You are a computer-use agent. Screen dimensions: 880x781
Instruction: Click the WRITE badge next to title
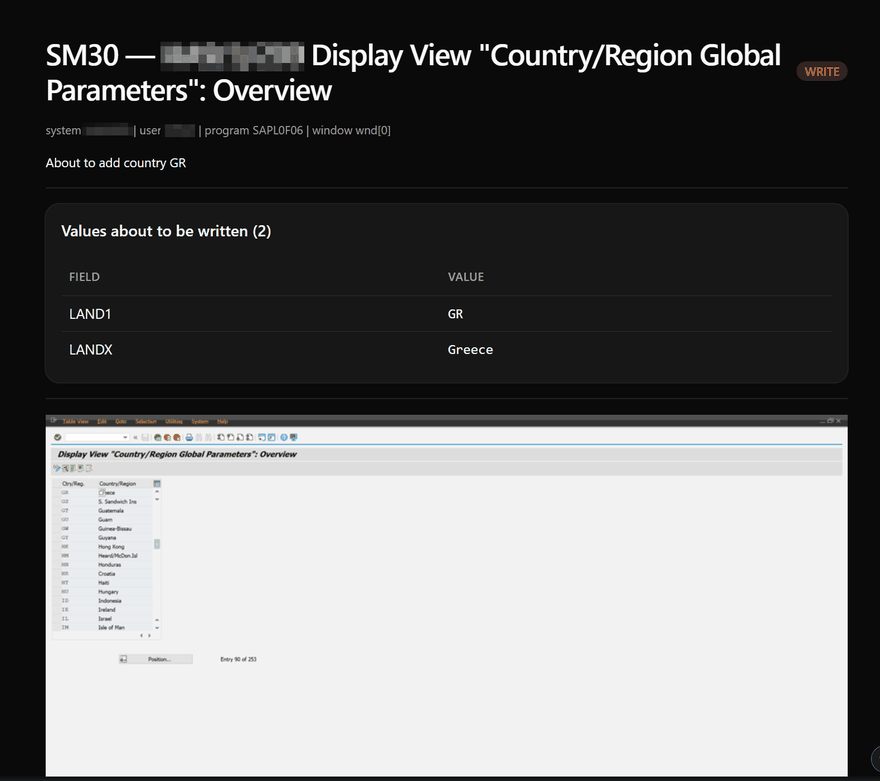[x=822, y=71]
